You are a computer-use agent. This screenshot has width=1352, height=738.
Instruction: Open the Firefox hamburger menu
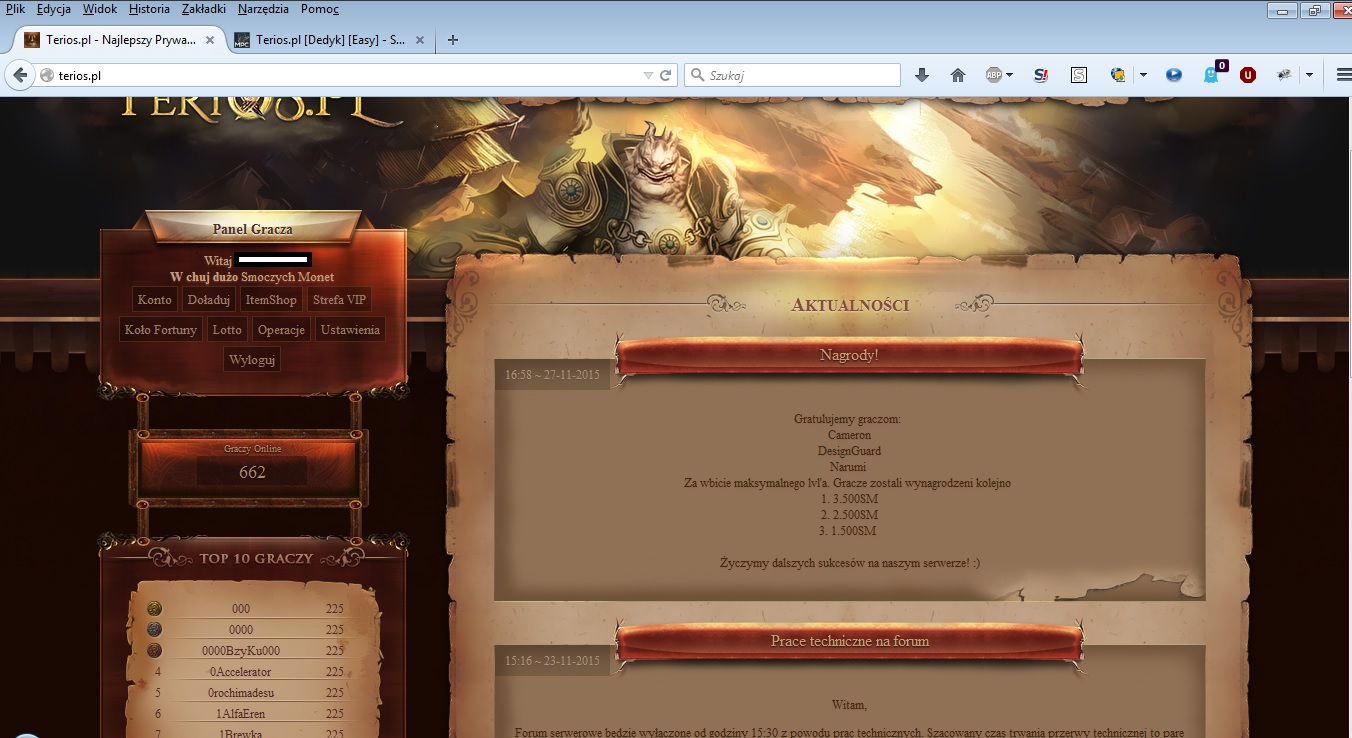[1344, 75]
